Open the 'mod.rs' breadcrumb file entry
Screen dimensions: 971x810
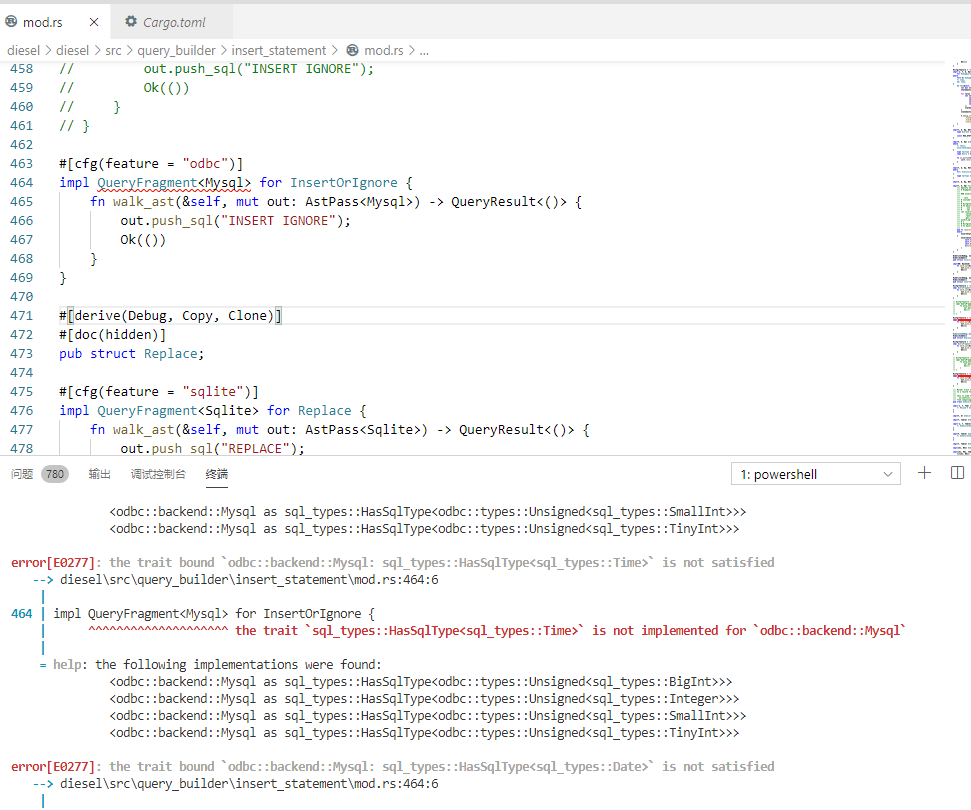tap(383, 51)
